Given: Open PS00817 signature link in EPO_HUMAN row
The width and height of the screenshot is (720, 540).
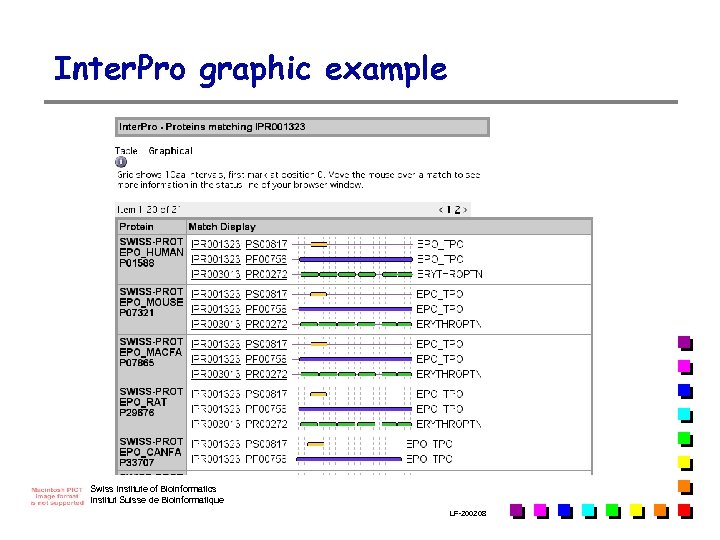Looking at the screenshot, I should (266, 244).
